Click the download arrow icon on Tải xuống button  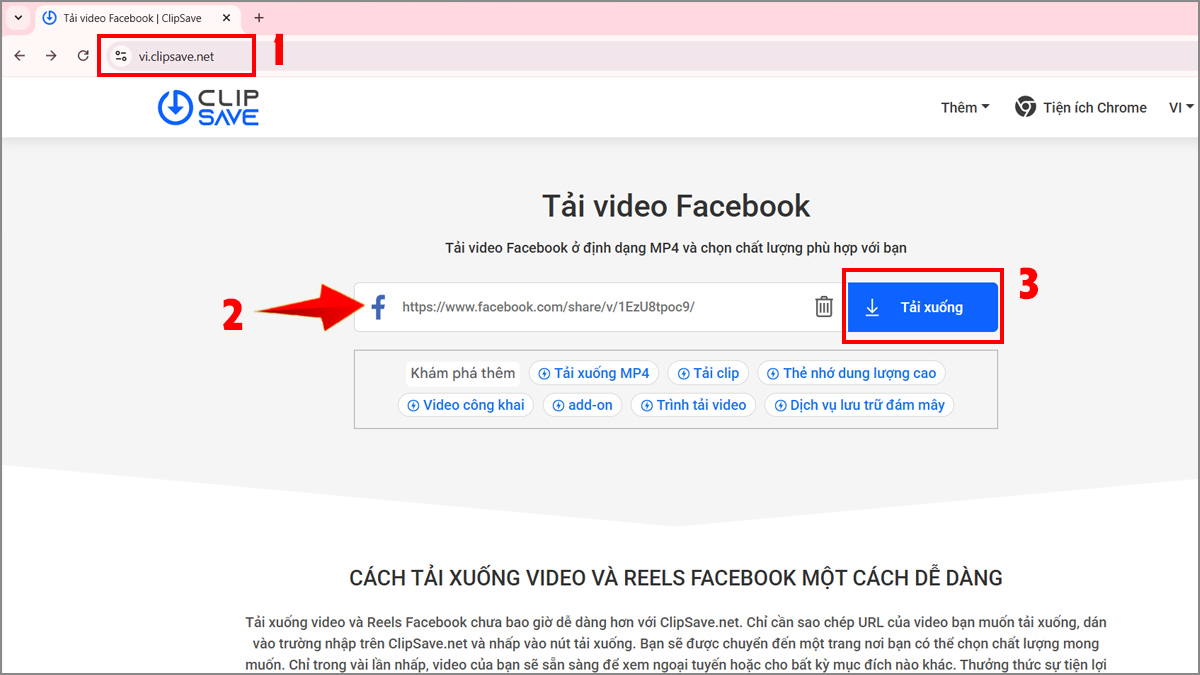point(872,306)
